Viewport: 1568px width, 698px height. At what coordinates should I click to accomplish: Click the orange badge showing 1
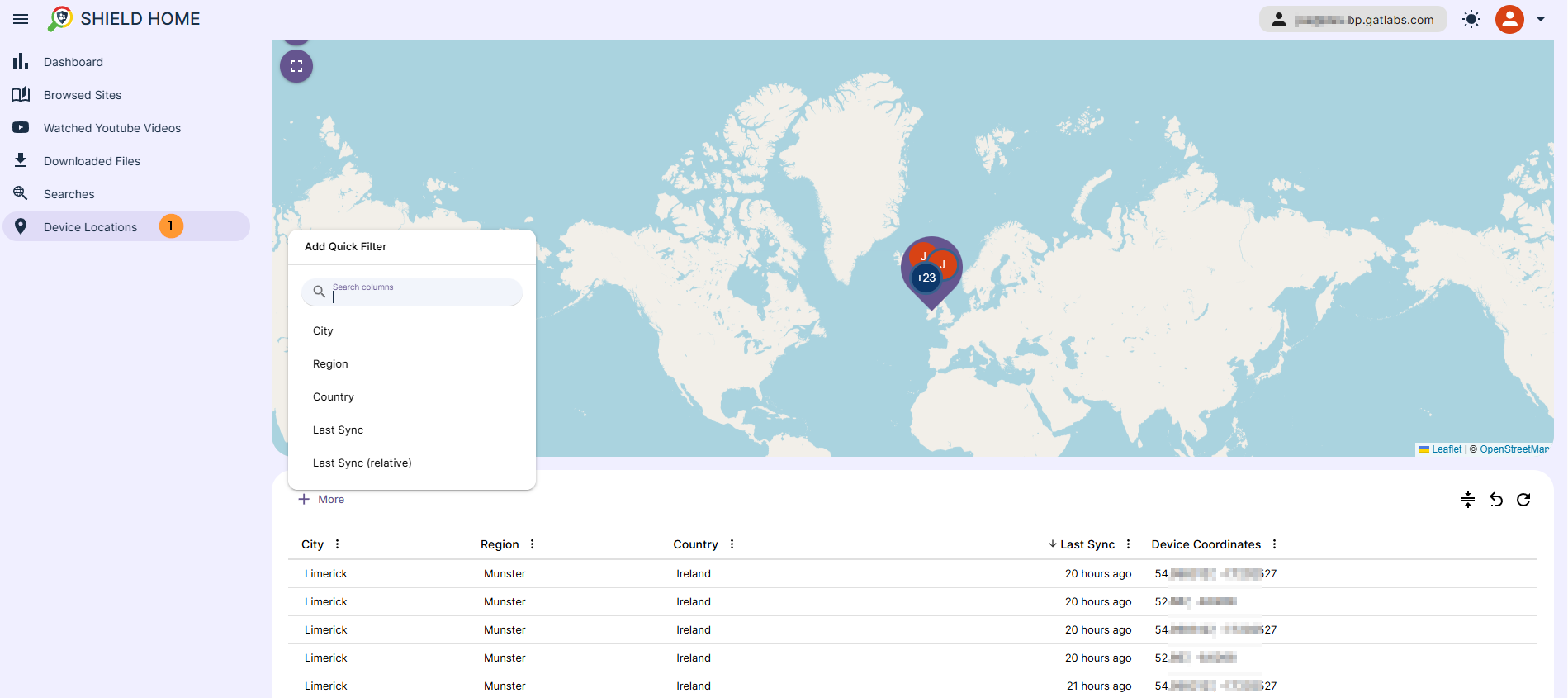pos(171,226)
